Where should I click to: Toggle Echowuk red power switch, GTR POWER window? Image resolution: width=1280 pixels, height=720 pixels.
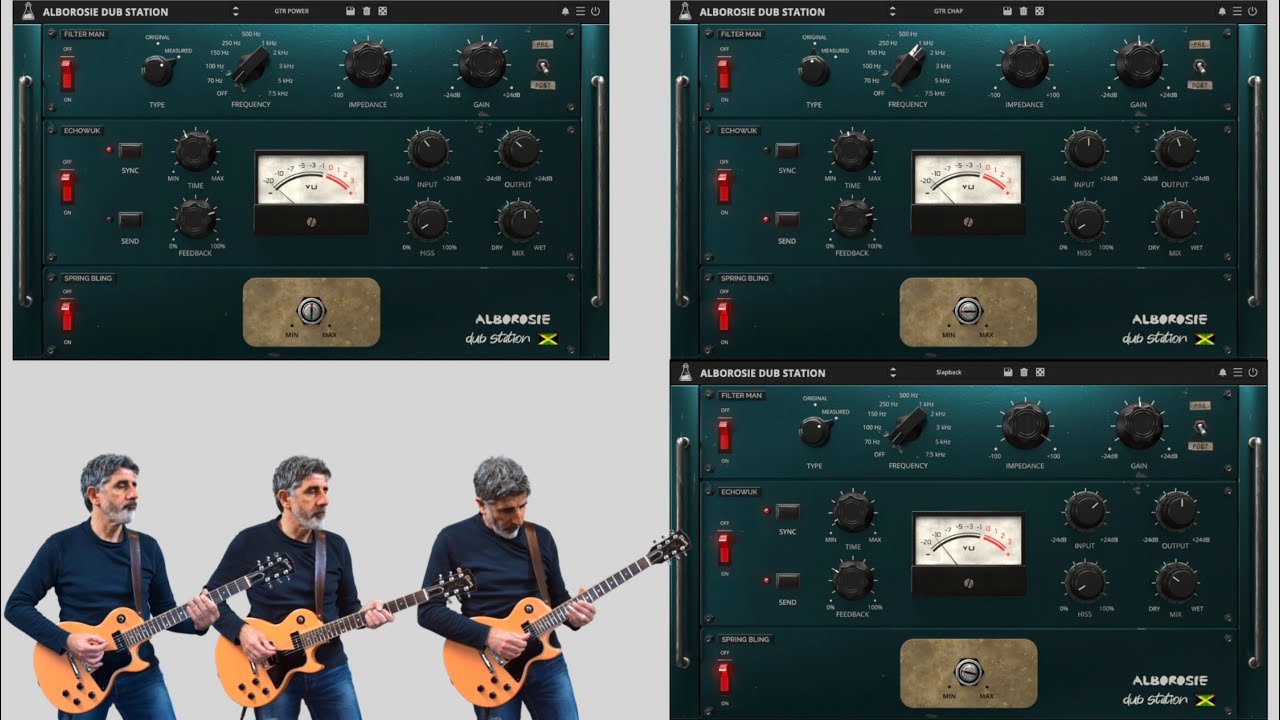pos(67,186)
